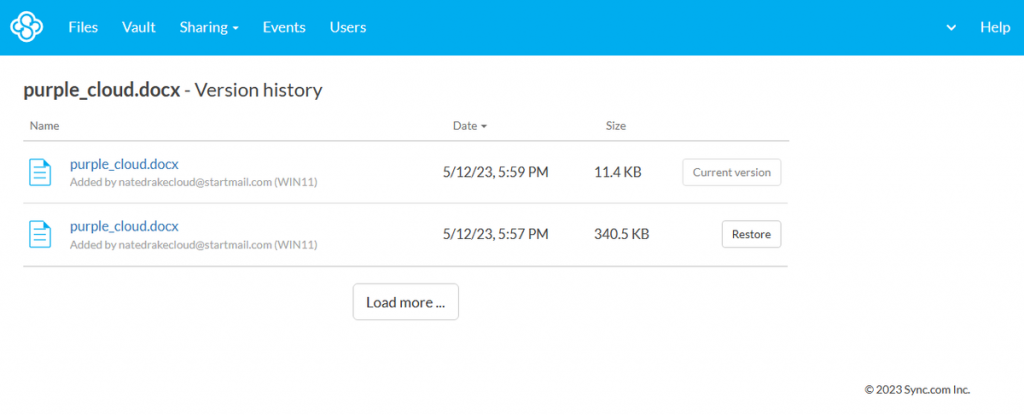Expand the Sharing dropdown menu

(209, 27)
